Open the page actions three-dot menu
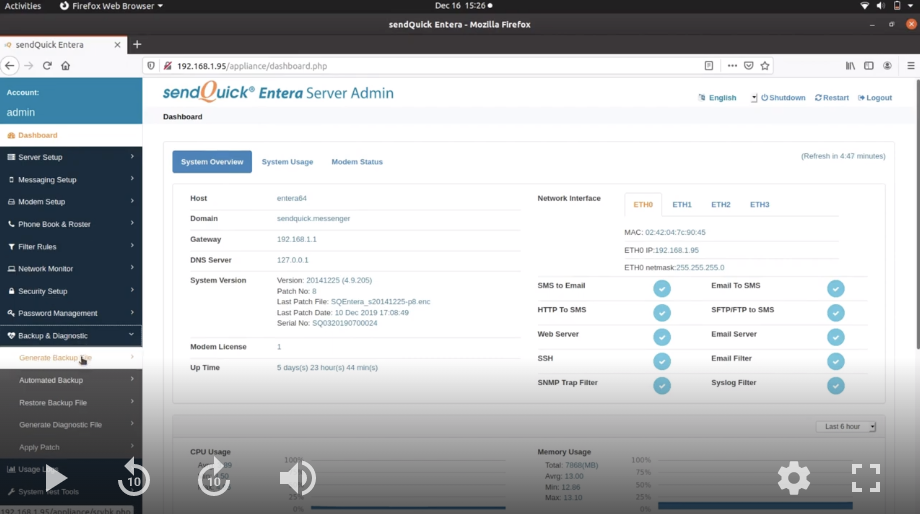Screen dimensions: 920x514 tap(732, 66)
